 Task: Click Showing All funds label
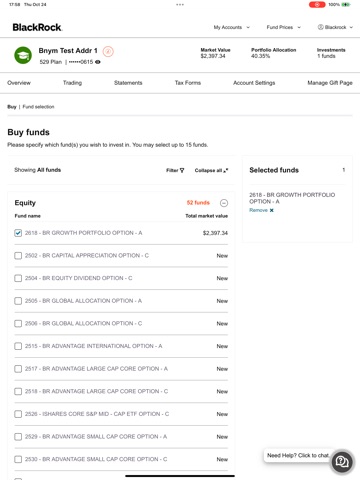[x=37, y=170]
